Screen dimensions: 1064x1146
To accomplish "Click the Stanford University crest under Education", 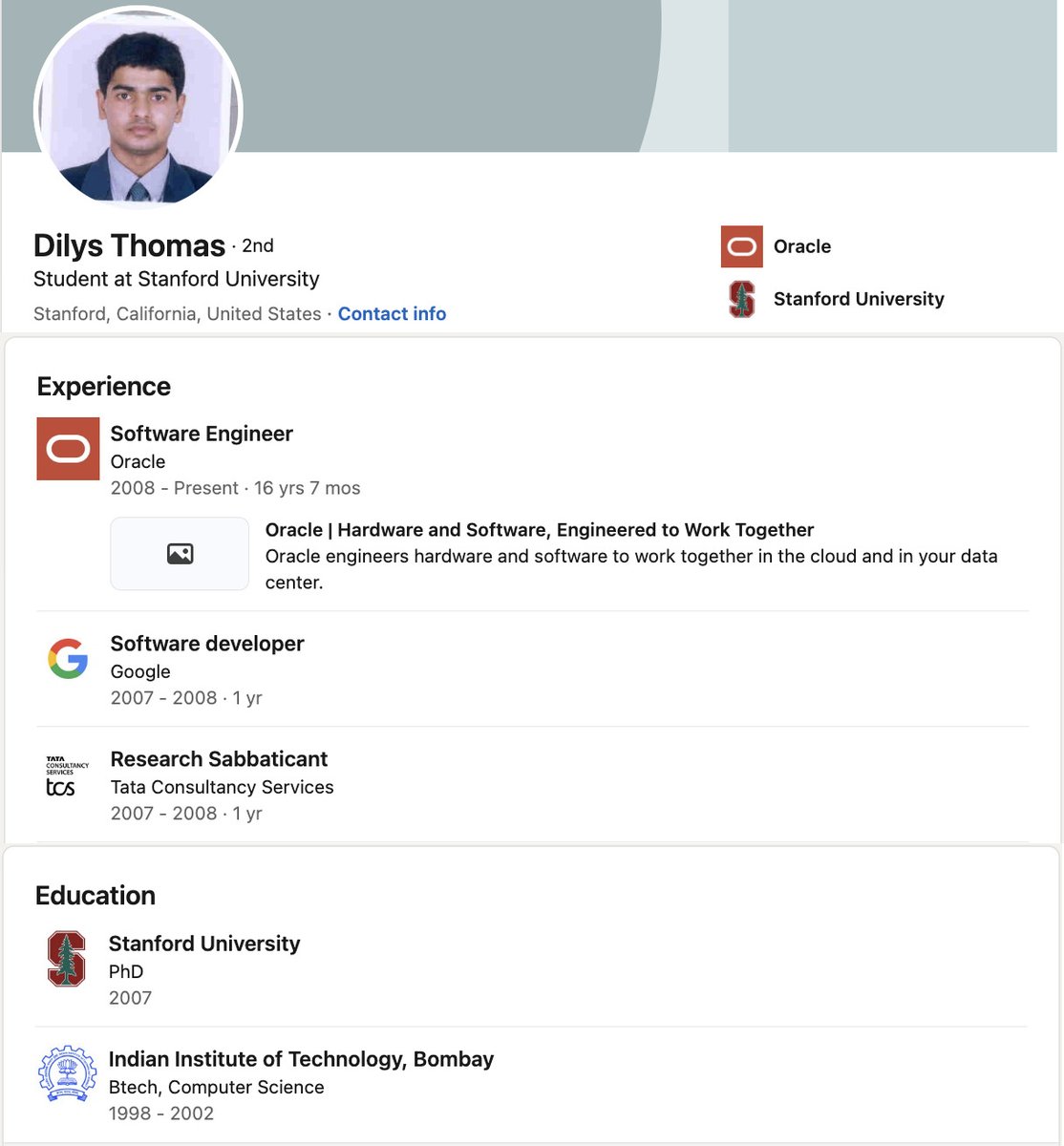I will [x=65, y=961].
